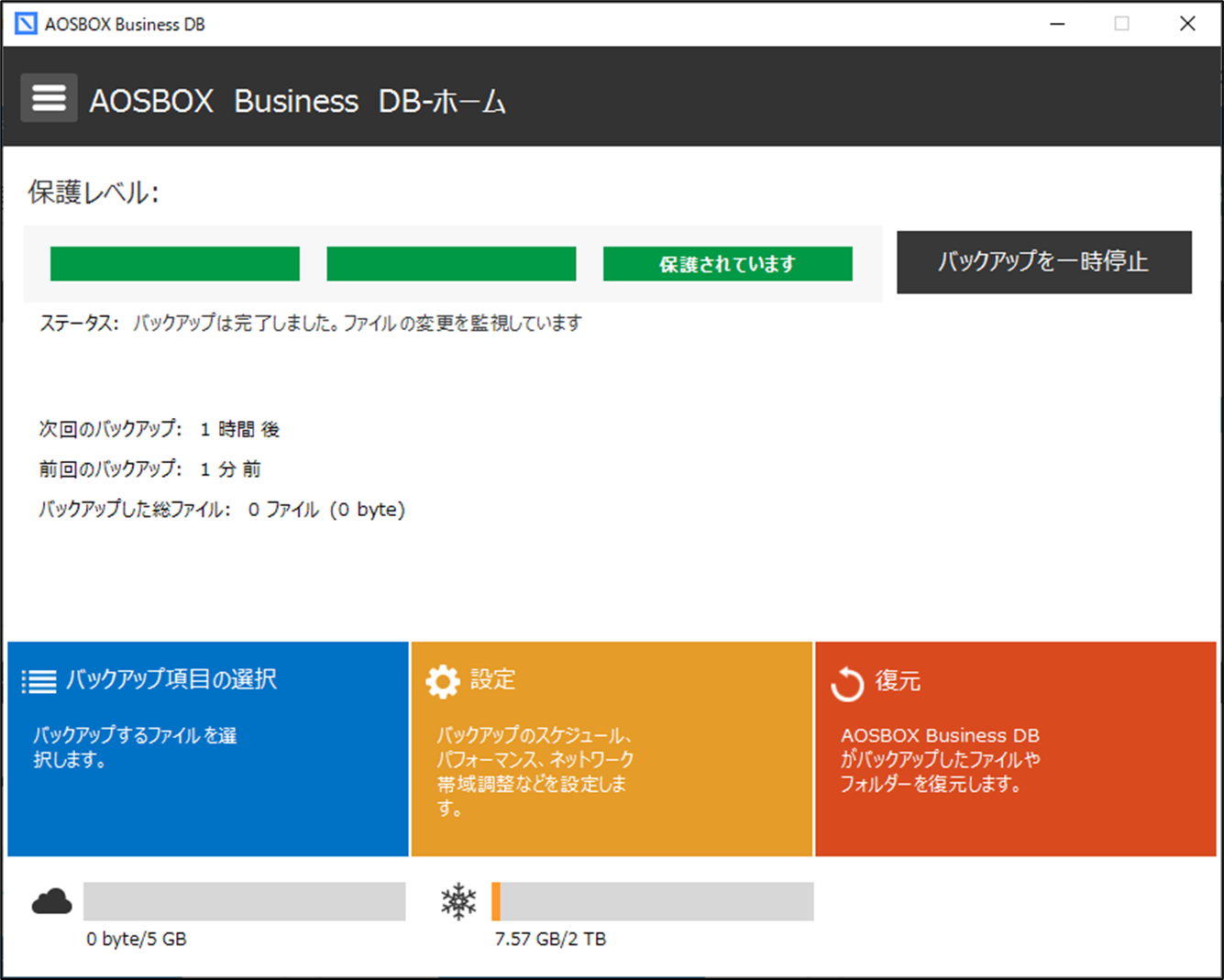Click the middle green protection level bar
Screen dimensions: 1224x980
tap(451, 264)
